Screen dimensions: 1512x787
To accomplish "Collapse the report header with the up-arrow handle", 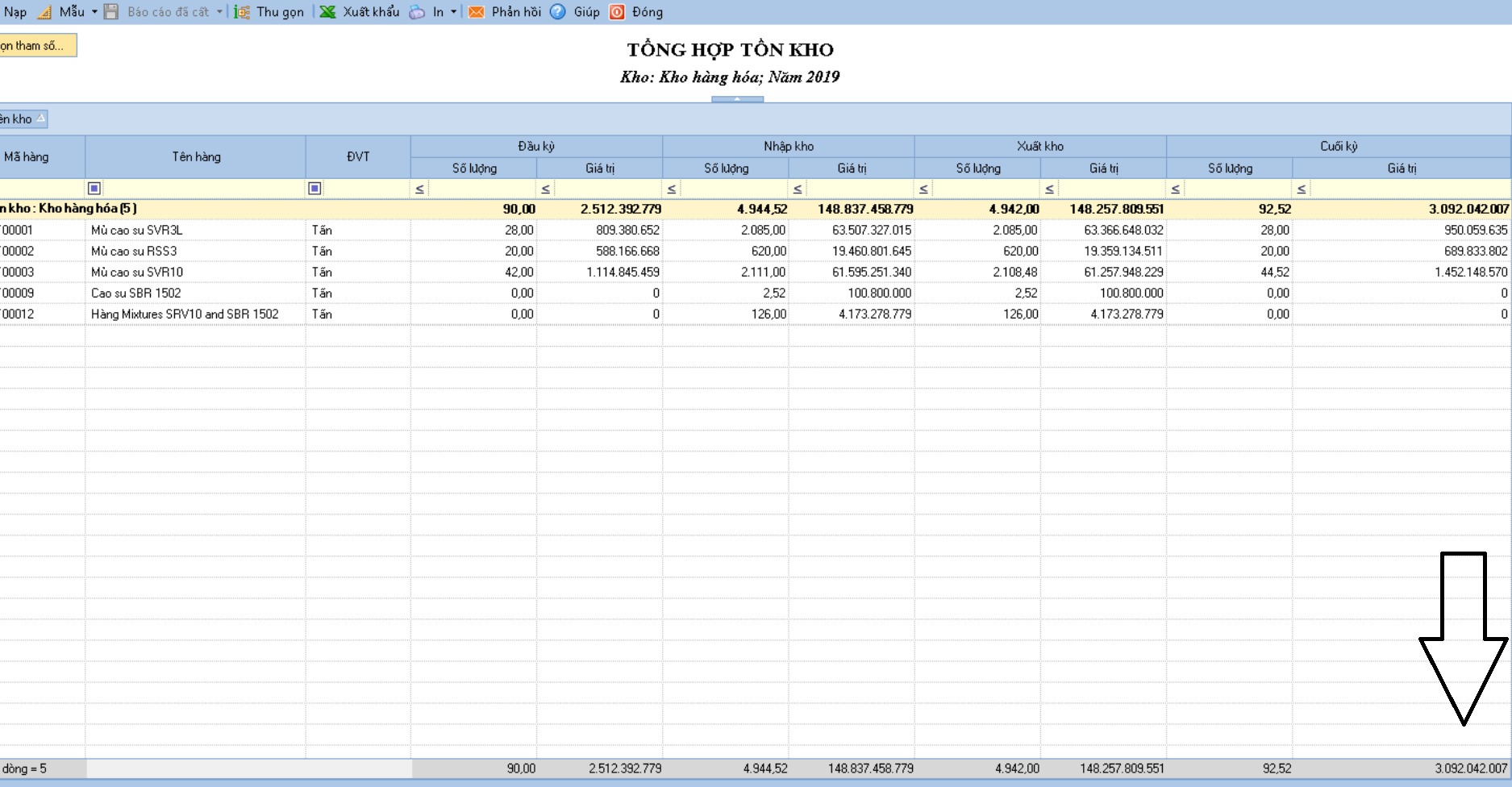I will point(737,99).
